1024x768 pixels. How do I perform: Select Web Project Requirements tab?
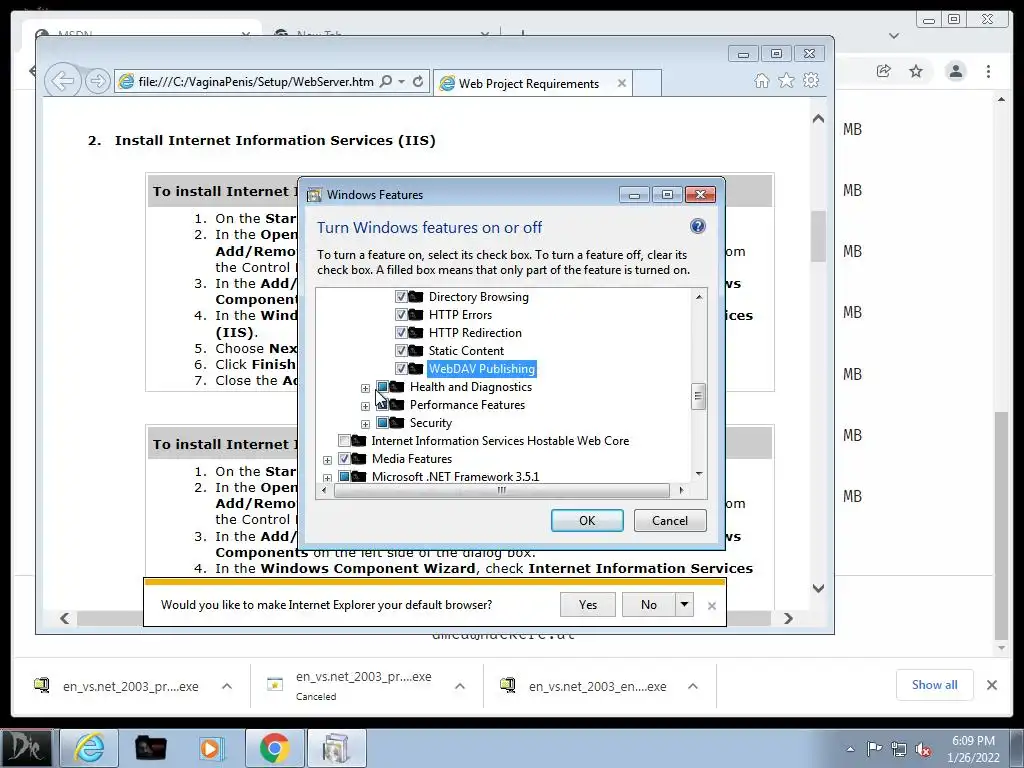(x=528, y=84)
